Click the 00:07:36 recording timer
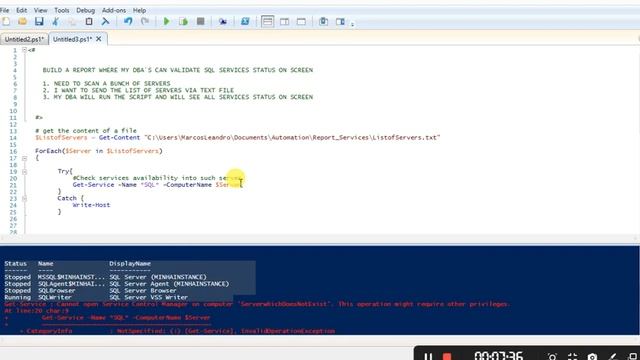Image resolution: width=640 pixels, height=360 pixels. click(498, 356)
